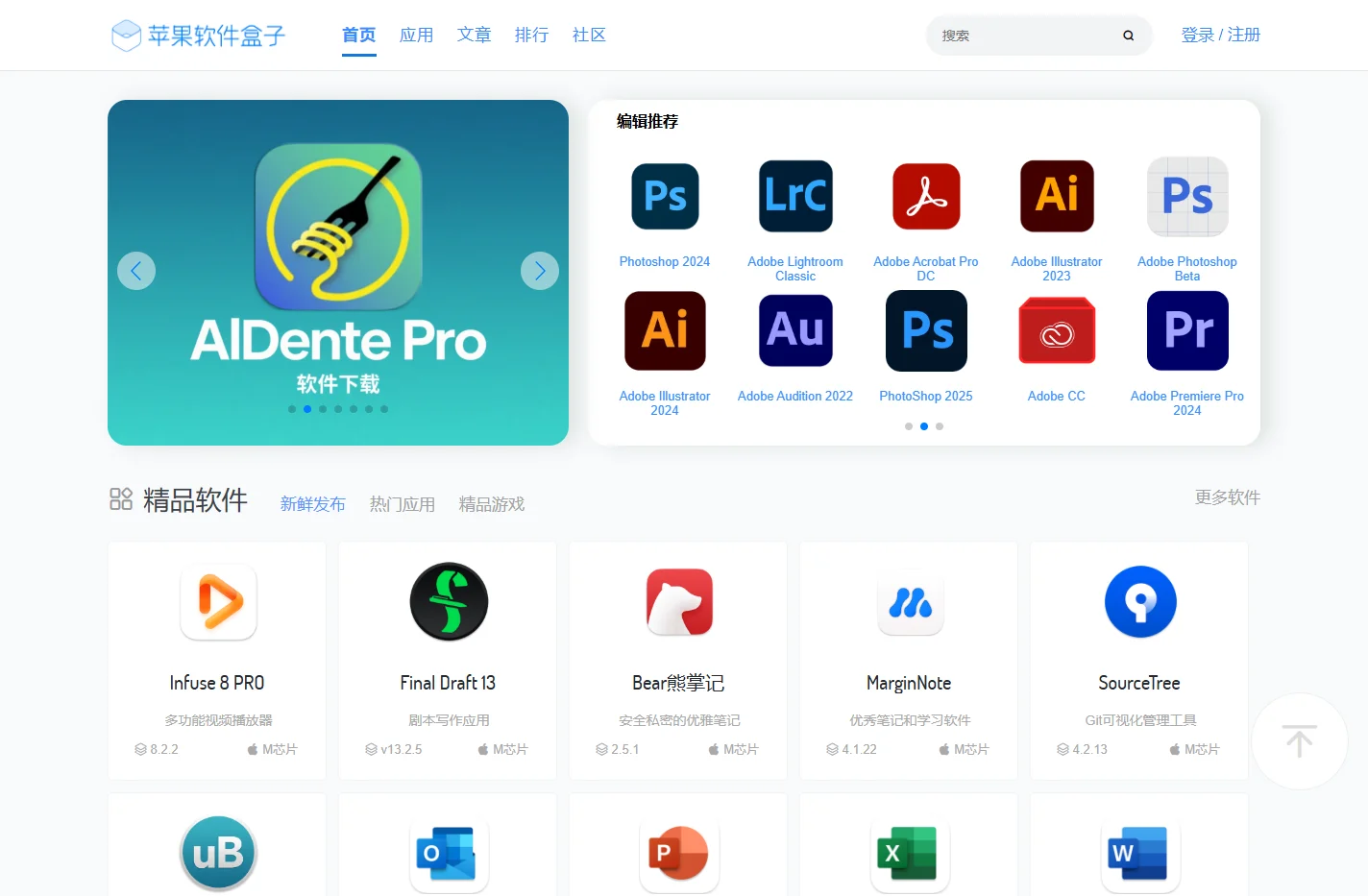Open the MarginNote title
This screenshot has height=896, width=1368.
pos(909,683)
